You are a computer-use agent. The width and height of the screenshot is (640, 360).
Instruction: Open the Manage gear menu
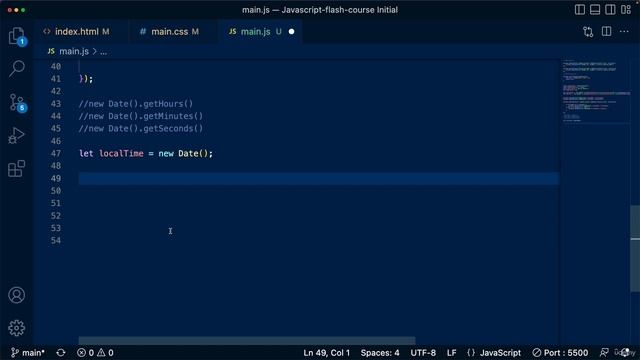point(17,328)
